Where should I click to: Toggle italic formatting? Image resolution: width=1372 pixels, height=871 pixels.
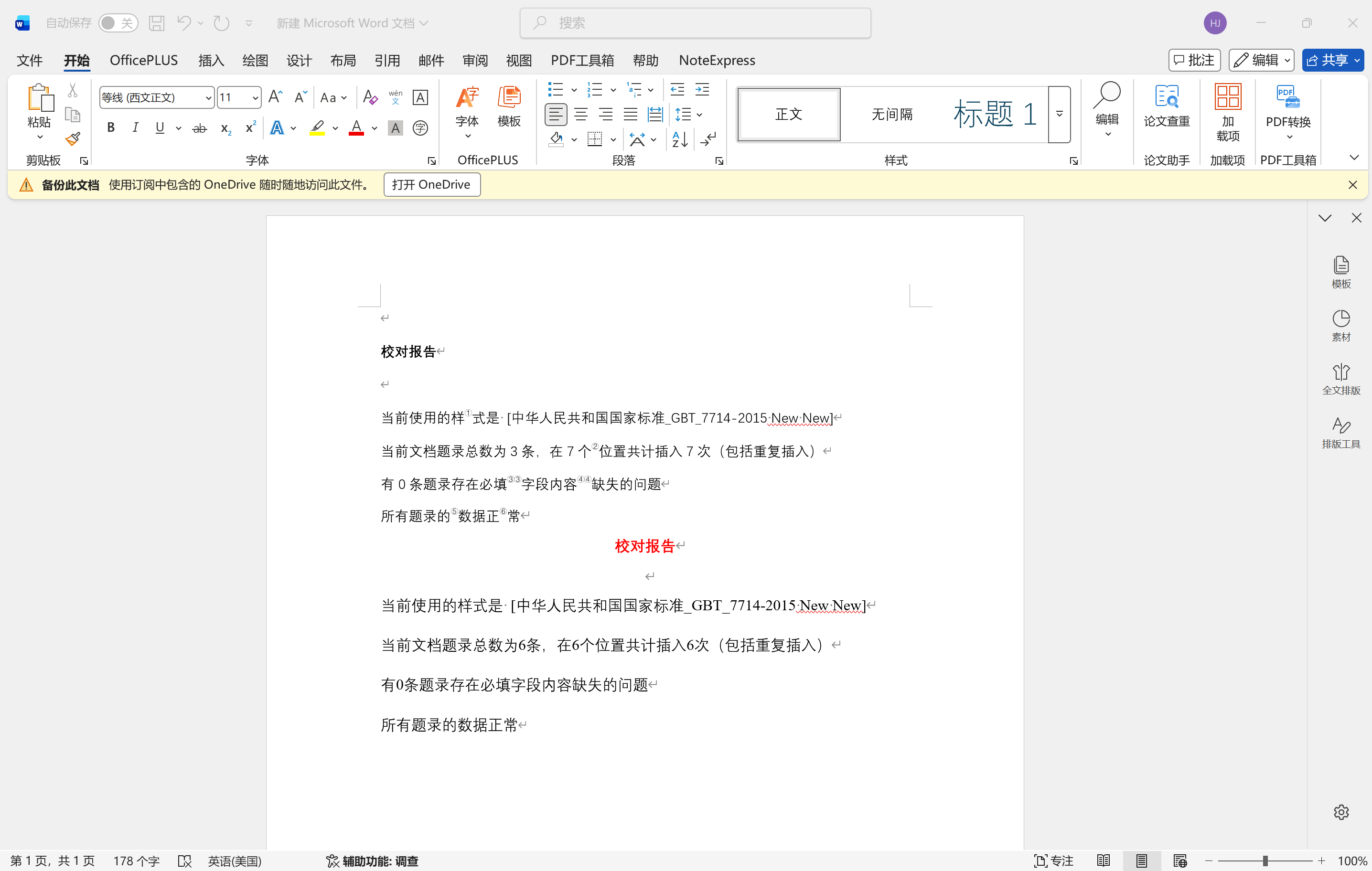135,128
